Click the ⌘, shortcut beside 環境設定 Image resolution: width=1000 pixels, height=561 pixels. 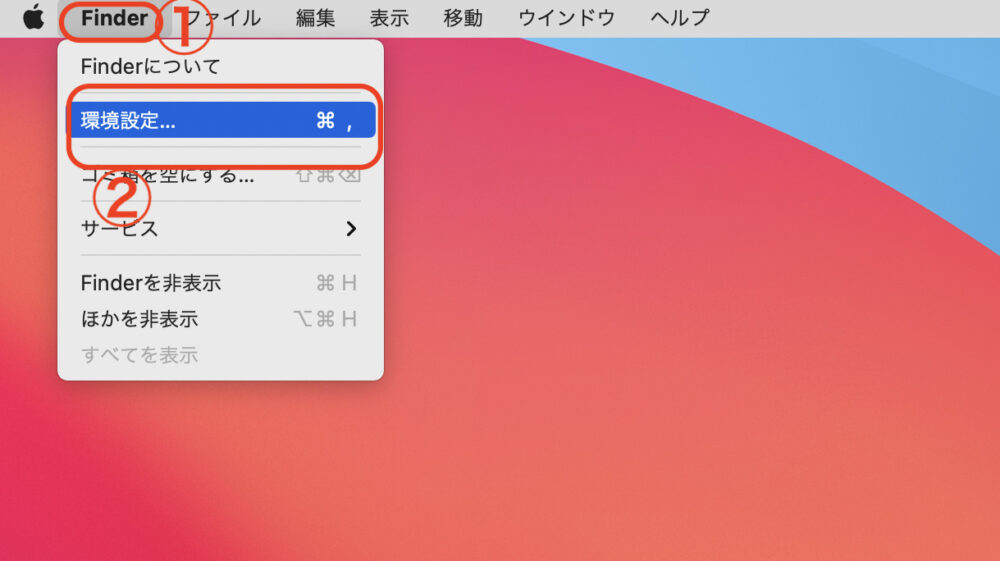pos(335,121)
